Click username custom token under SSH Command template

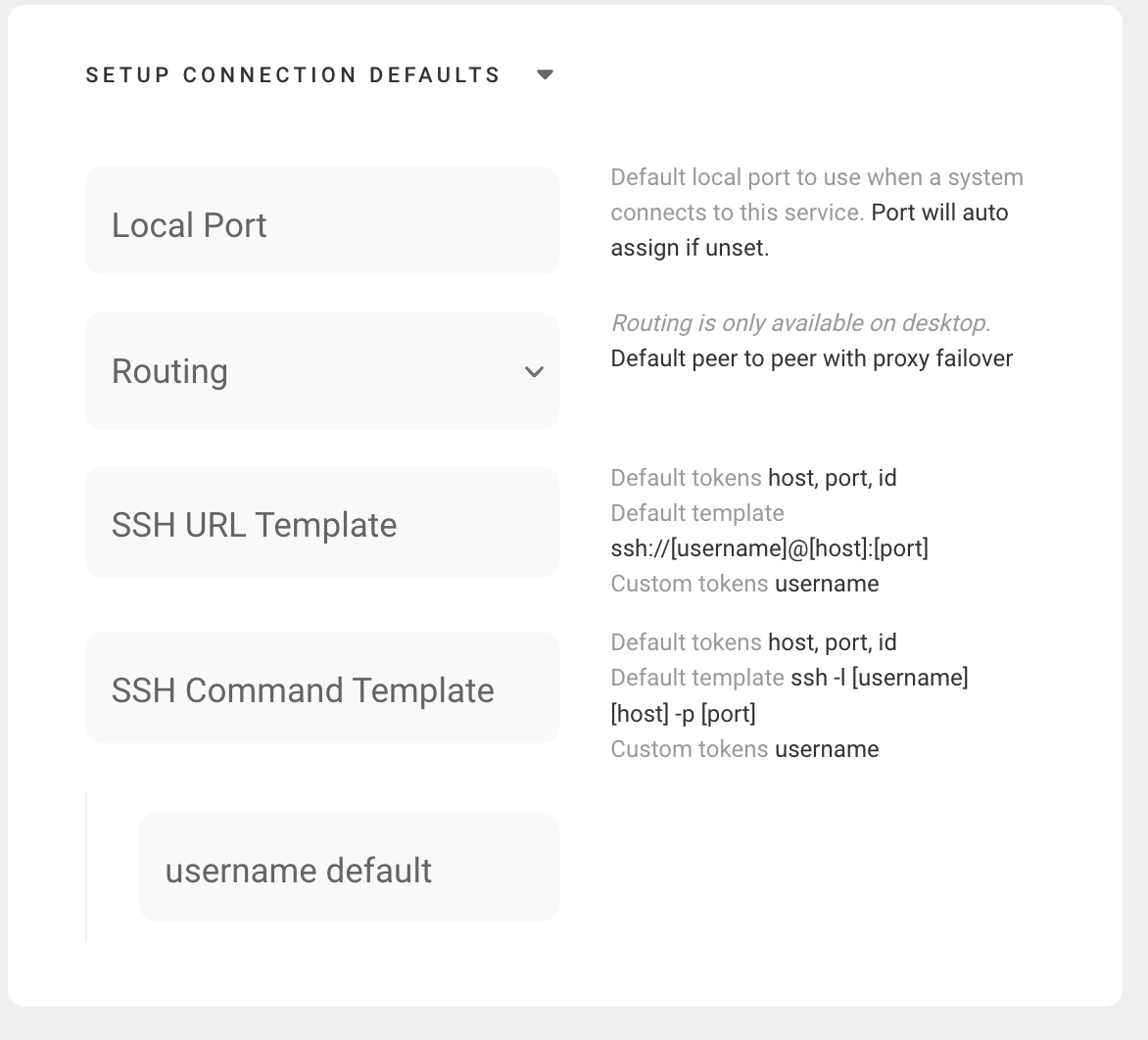tap(827, 749)
